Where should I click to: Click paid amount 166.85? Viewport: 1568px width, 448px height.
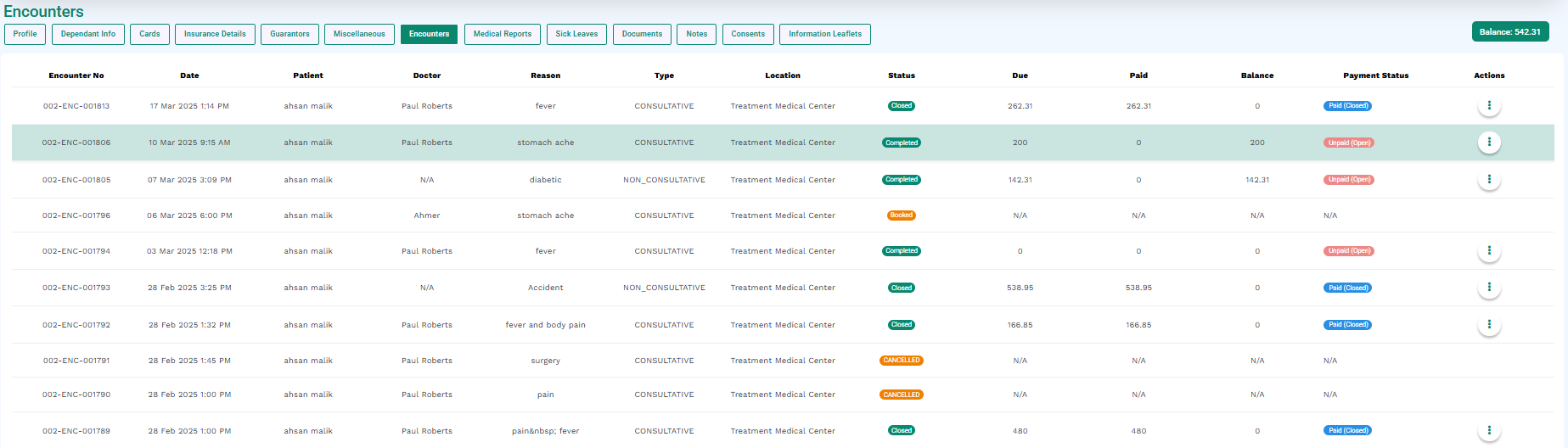point(1138,325)
